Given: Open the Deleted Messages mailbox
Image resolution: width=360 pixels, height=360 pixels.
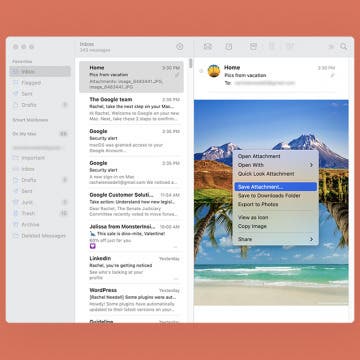Looking at the screenshot, I should pos(40,236).
